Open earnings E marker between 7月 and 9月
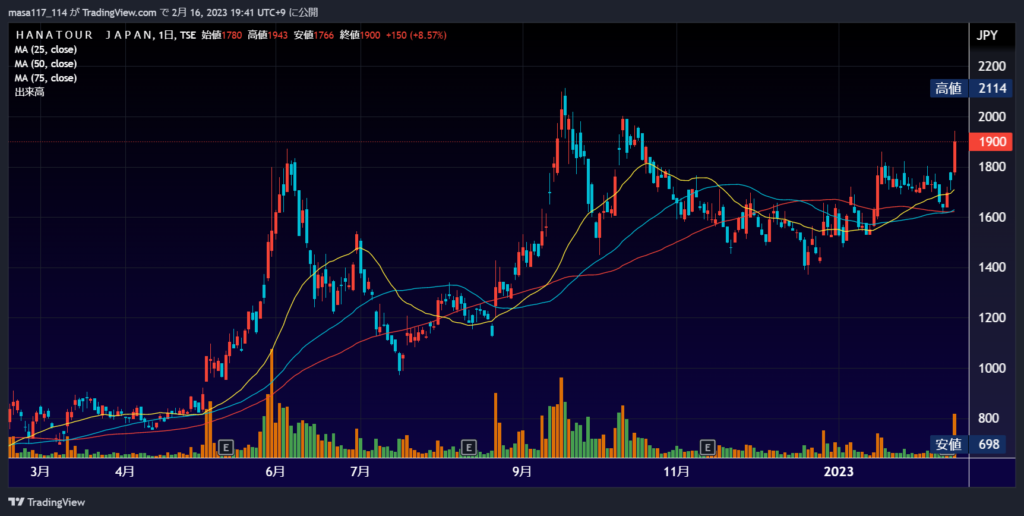Screen dimensions: 1024x516 pos(468,447)
